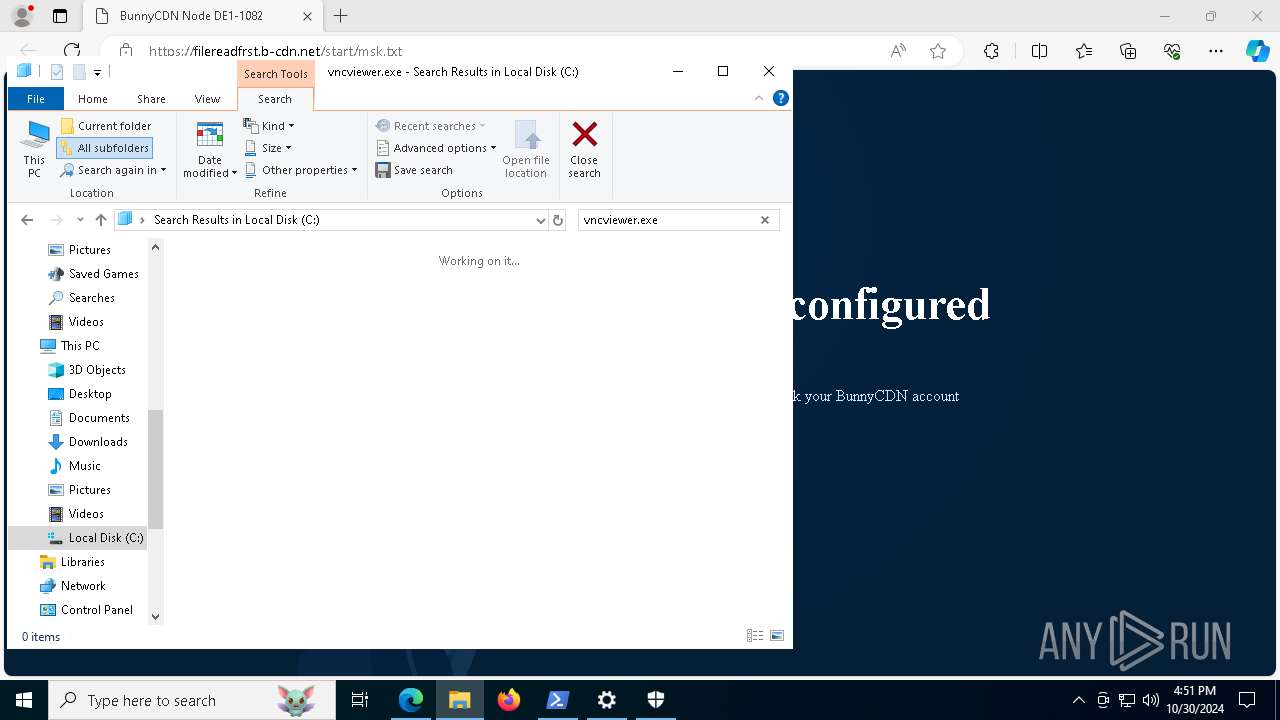
Task: Click navigation pane scrollbar thumb
Action: pos(155,468)
